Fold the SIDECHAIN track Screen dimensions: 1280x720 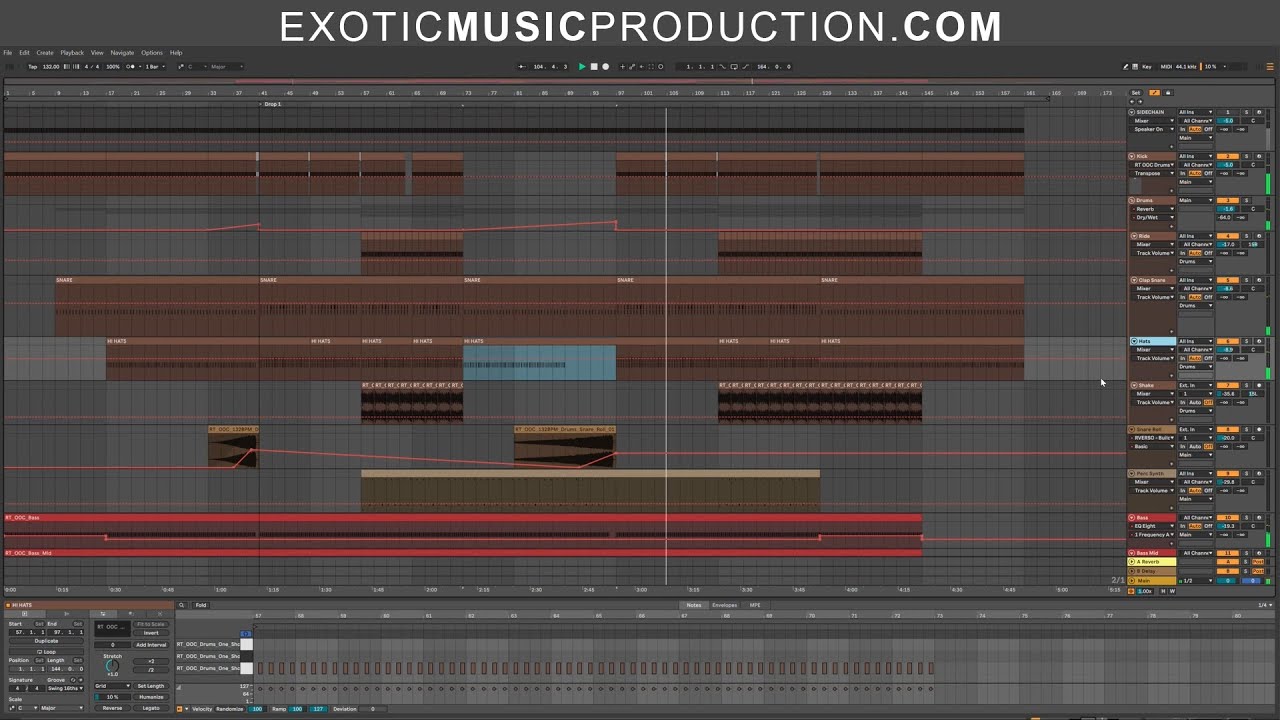click(x=1131, y=112)
